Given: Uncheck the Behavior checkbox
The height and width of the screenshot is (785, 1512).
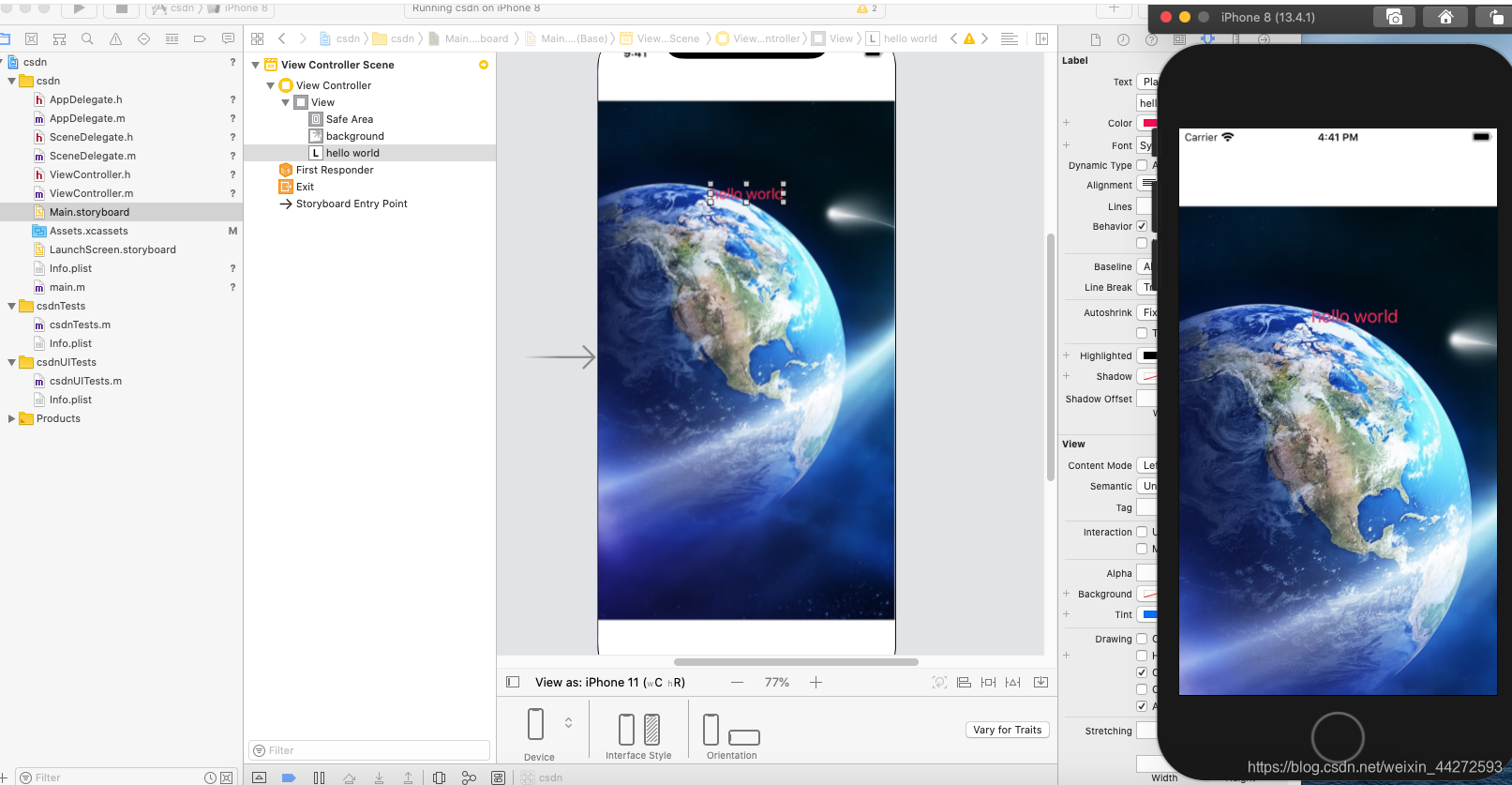Looking at the screenshot, I should pyautogui.click(x=1142, y=226).
